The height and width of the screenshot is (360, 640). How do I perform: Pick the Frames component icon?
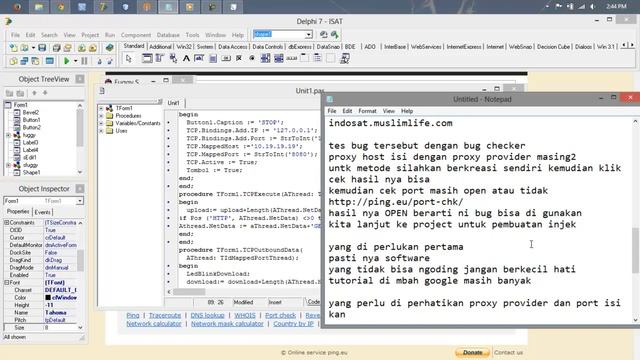pos(147,59)
